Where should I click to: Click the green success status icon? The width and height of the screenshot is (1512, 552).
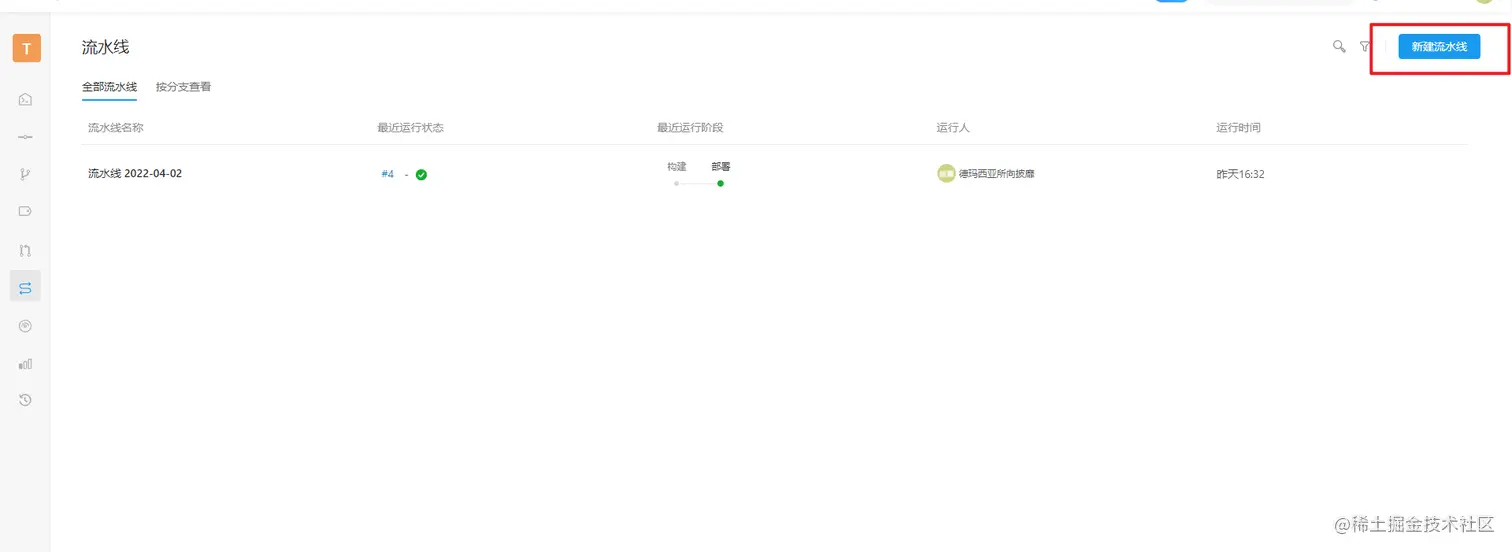(421, 174)
